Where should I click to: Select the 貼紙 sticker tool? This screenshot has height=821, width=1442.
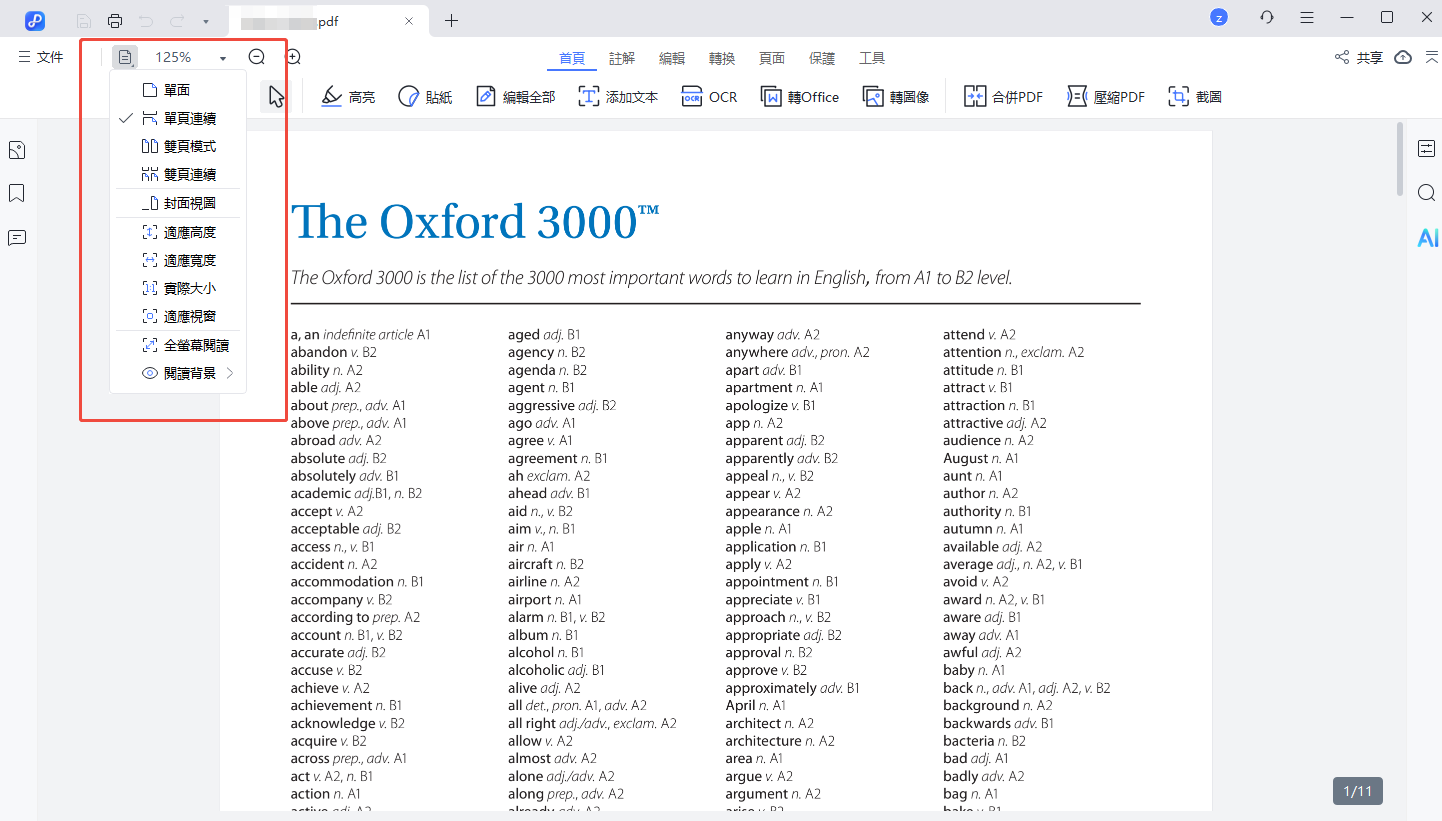425,97
